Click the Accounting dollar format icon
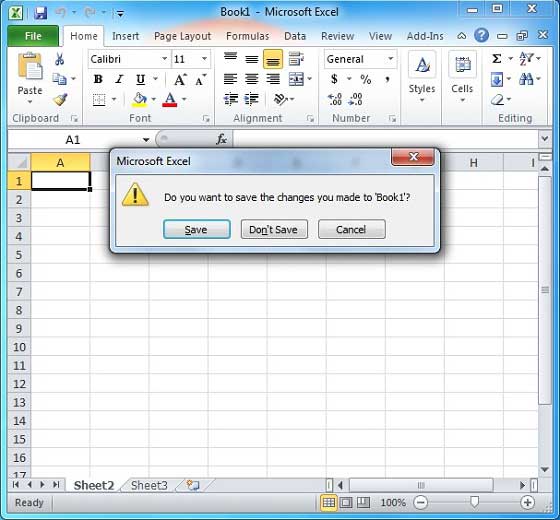 [334, 79]
